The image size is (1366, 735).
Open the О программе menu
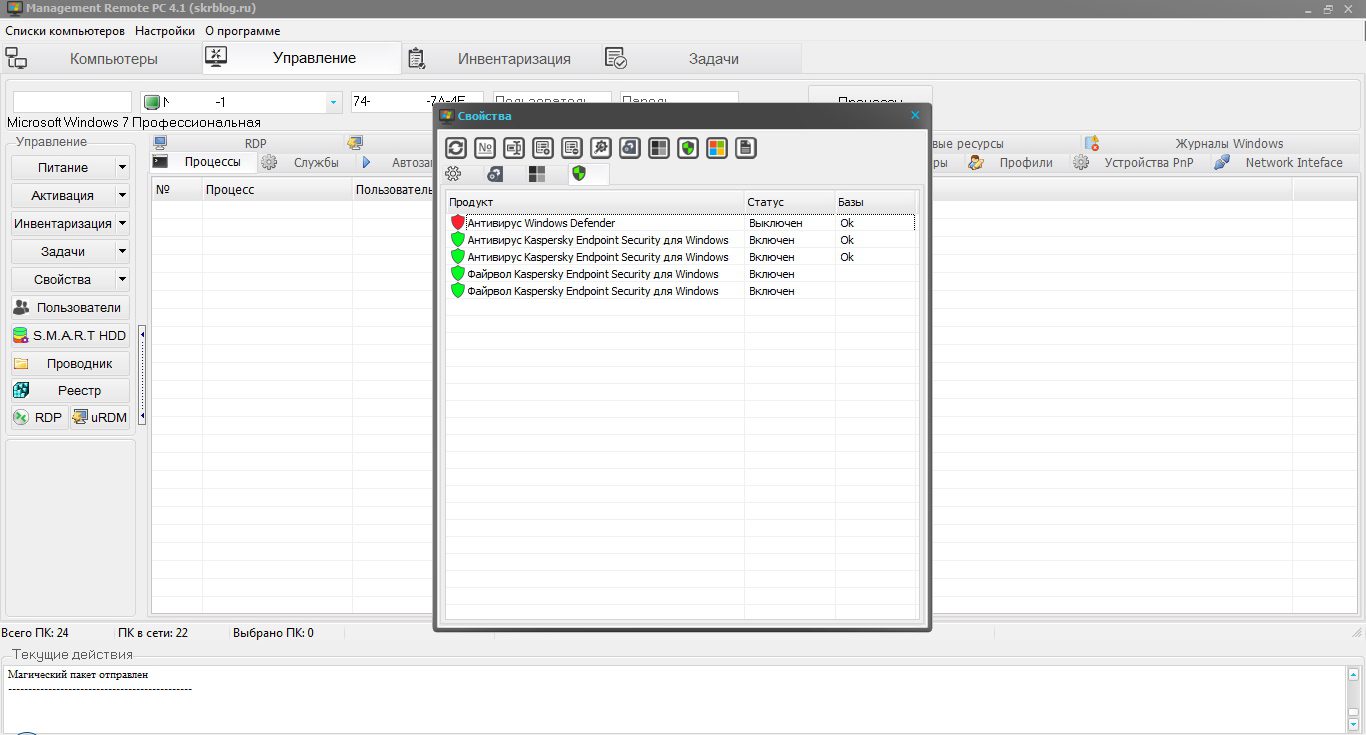tap(243, 31)
